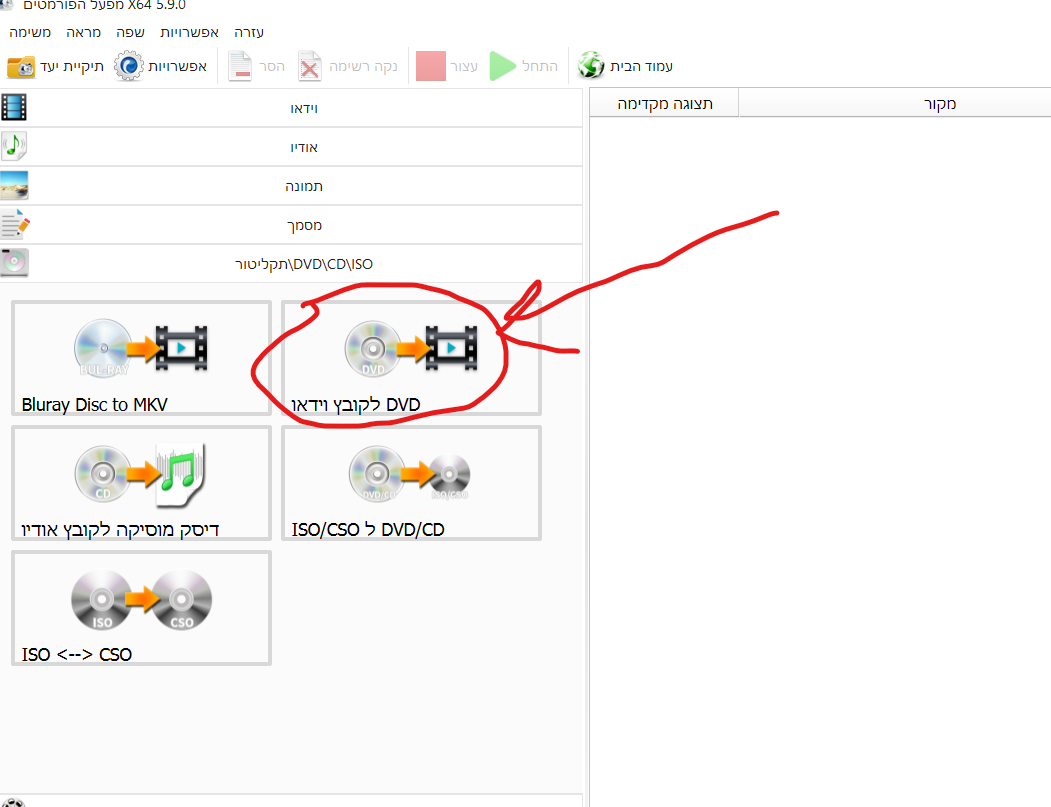
Task: Select the Bluray Disc to MKV icon
Action: tap(141, 347)
